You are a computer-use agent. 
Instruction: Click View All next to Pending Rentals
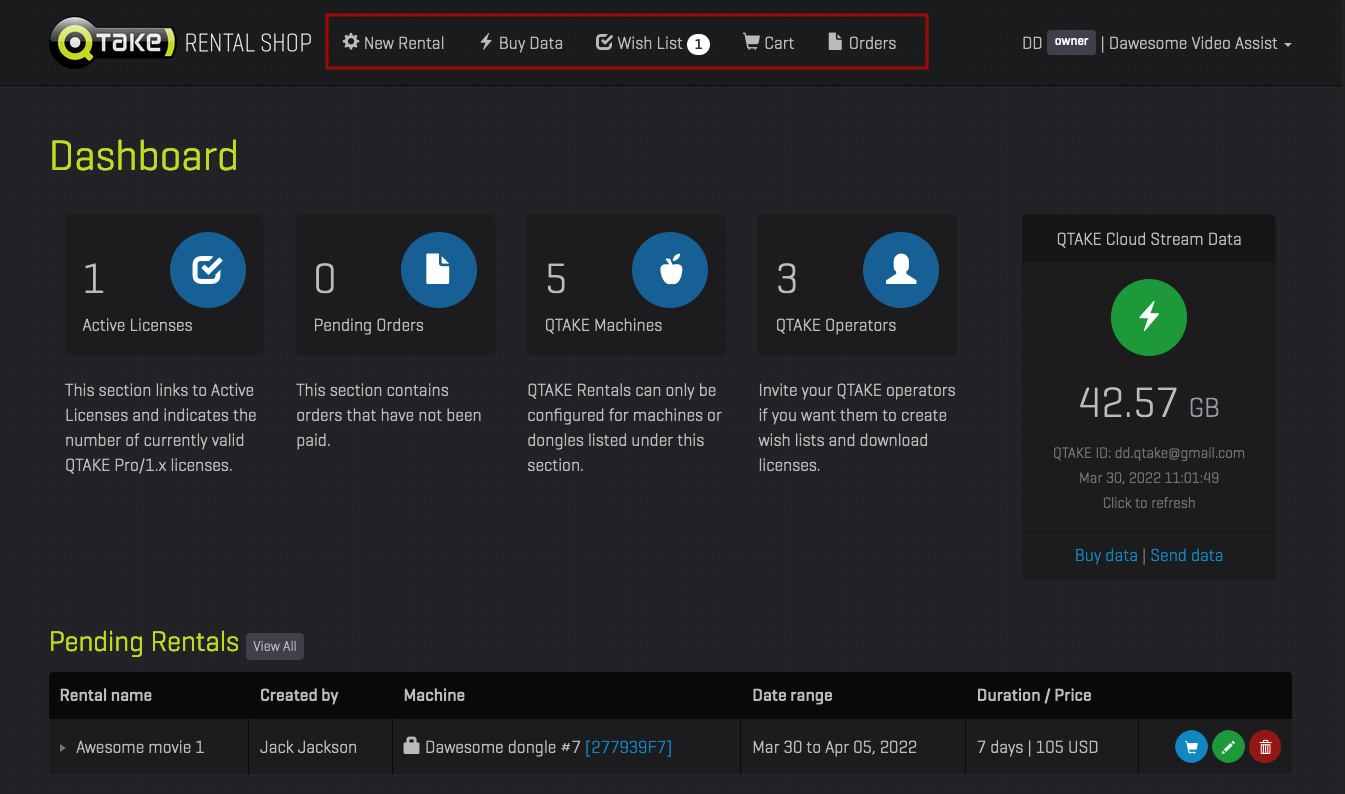(275, 646)
